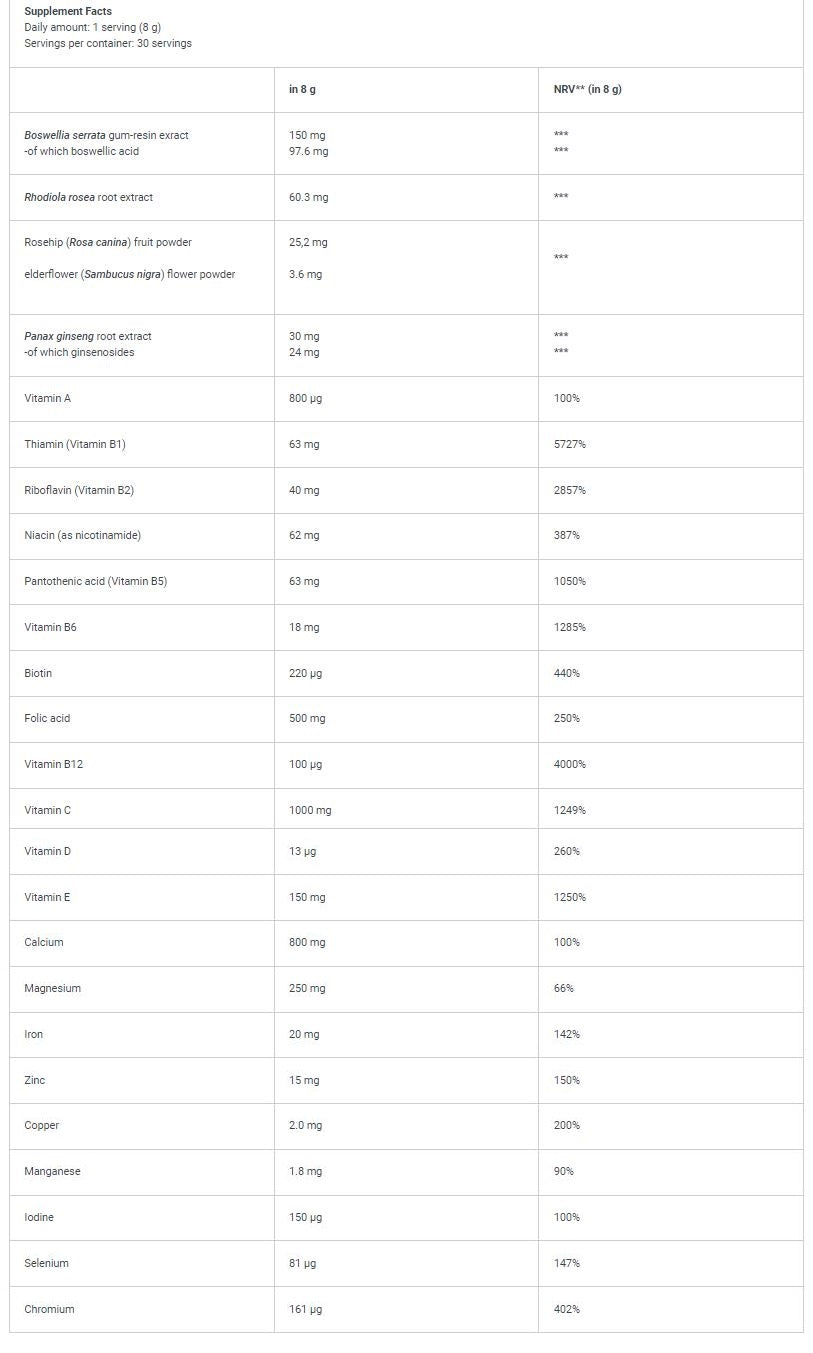Image resolution: width=813 pixels, height=1353 pixels.
Task: Click the Supplement Facts heading
Action: (68, 11)
